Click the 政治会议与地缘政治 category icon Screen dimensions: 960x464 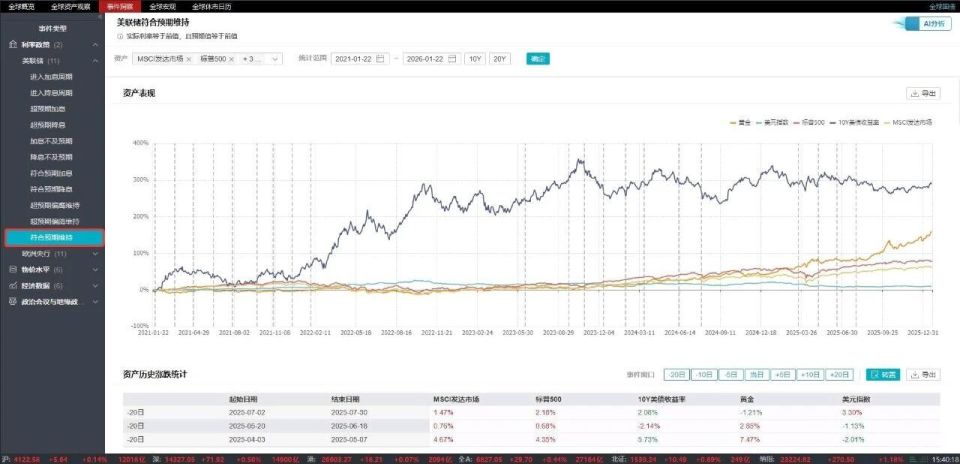tap(13, 302)
